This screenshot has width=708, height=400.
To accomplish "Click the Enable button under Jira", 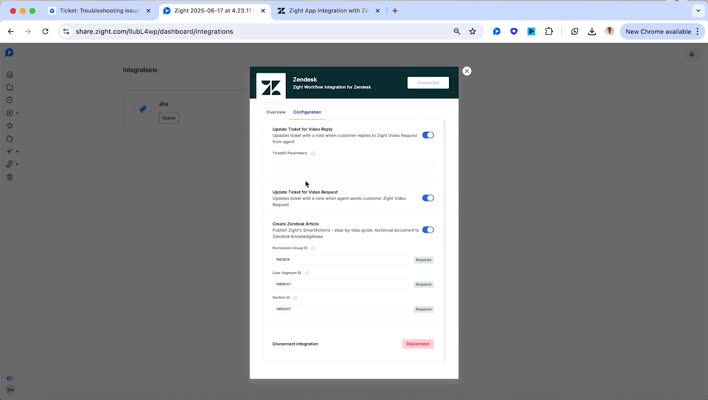I will [x=169, y=118].
